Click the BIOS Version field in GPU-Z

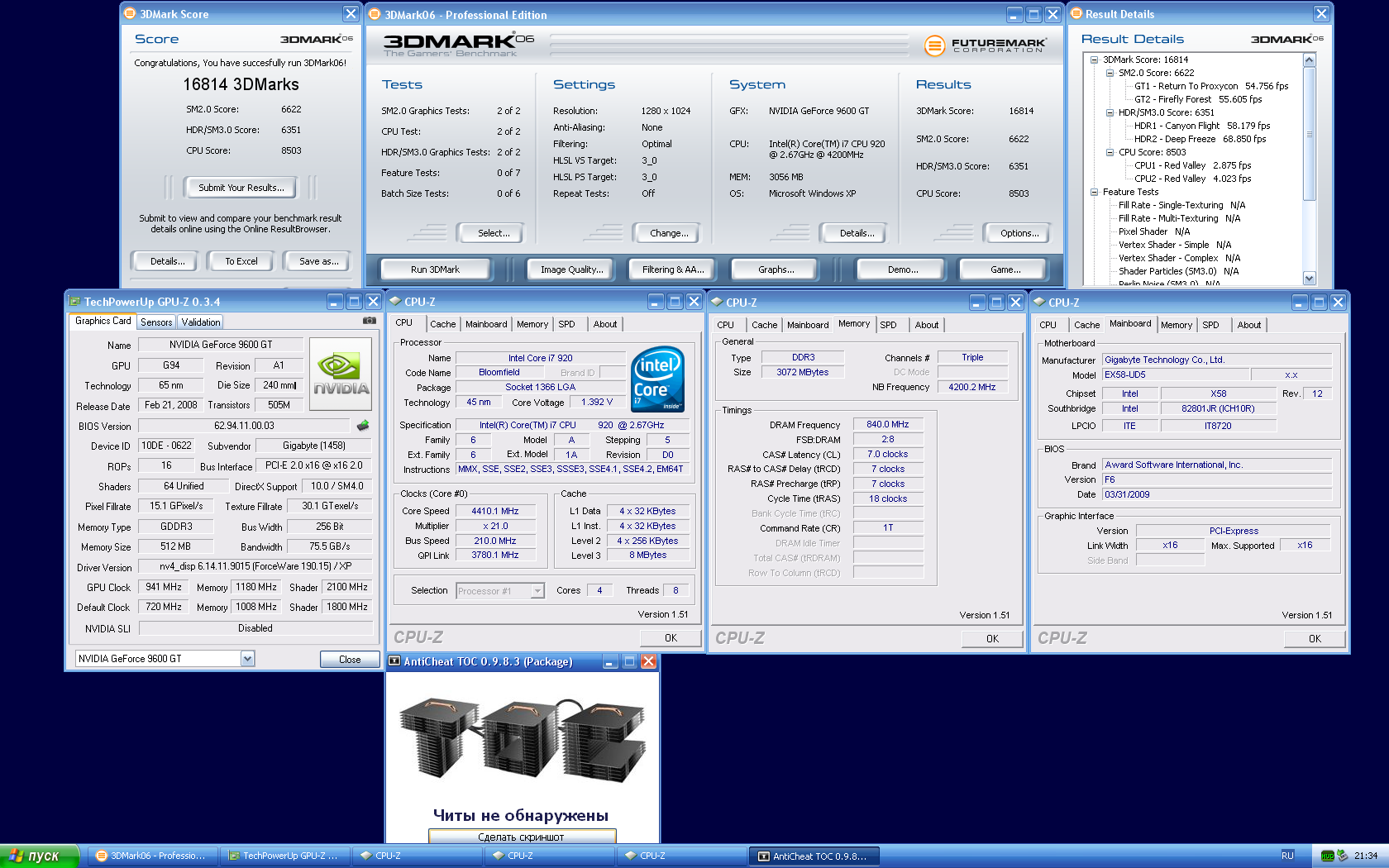245,426
